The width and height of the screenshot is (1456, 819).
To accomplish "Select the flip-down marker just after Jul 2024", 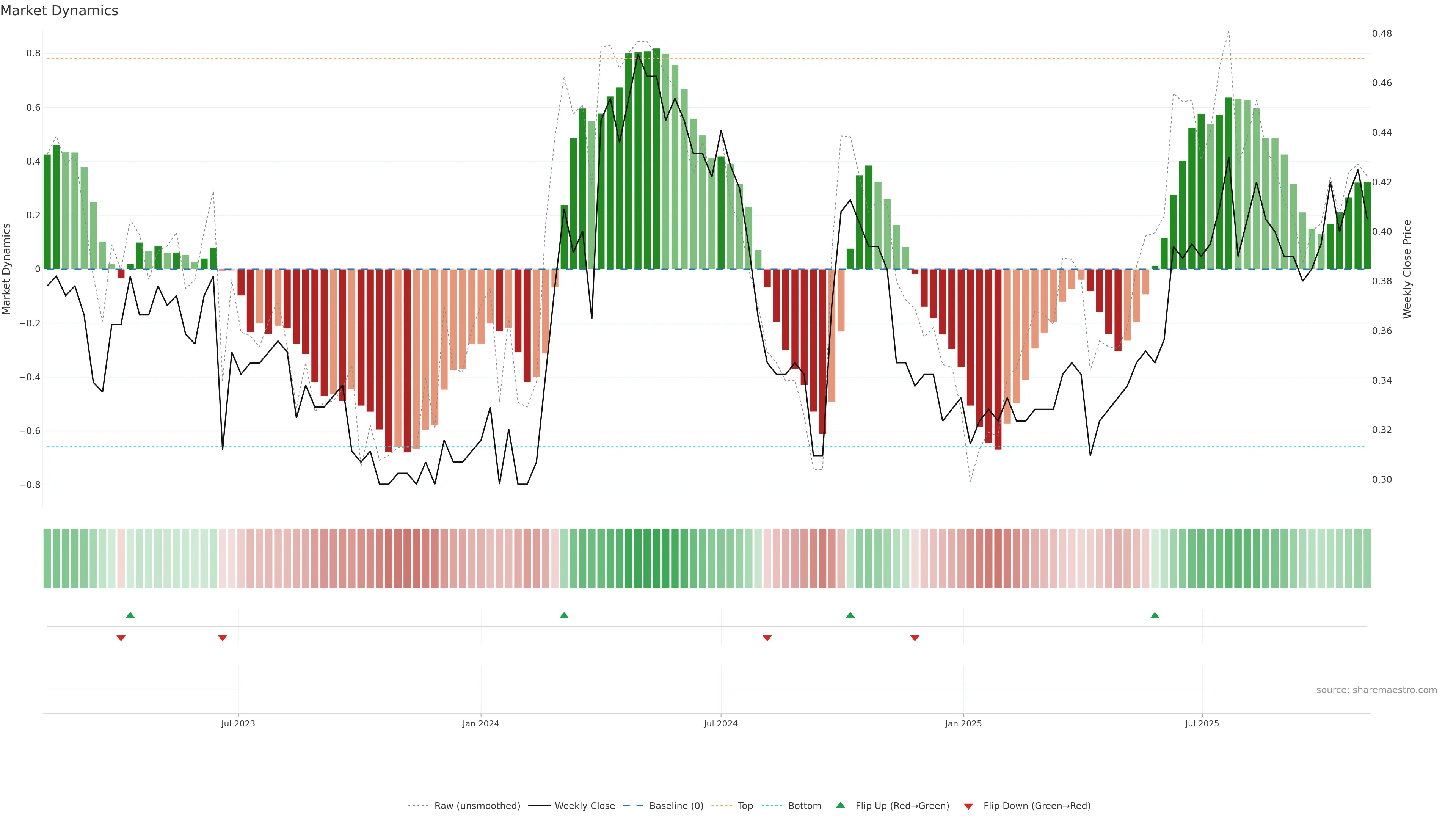I will click(x=767, y=638).
